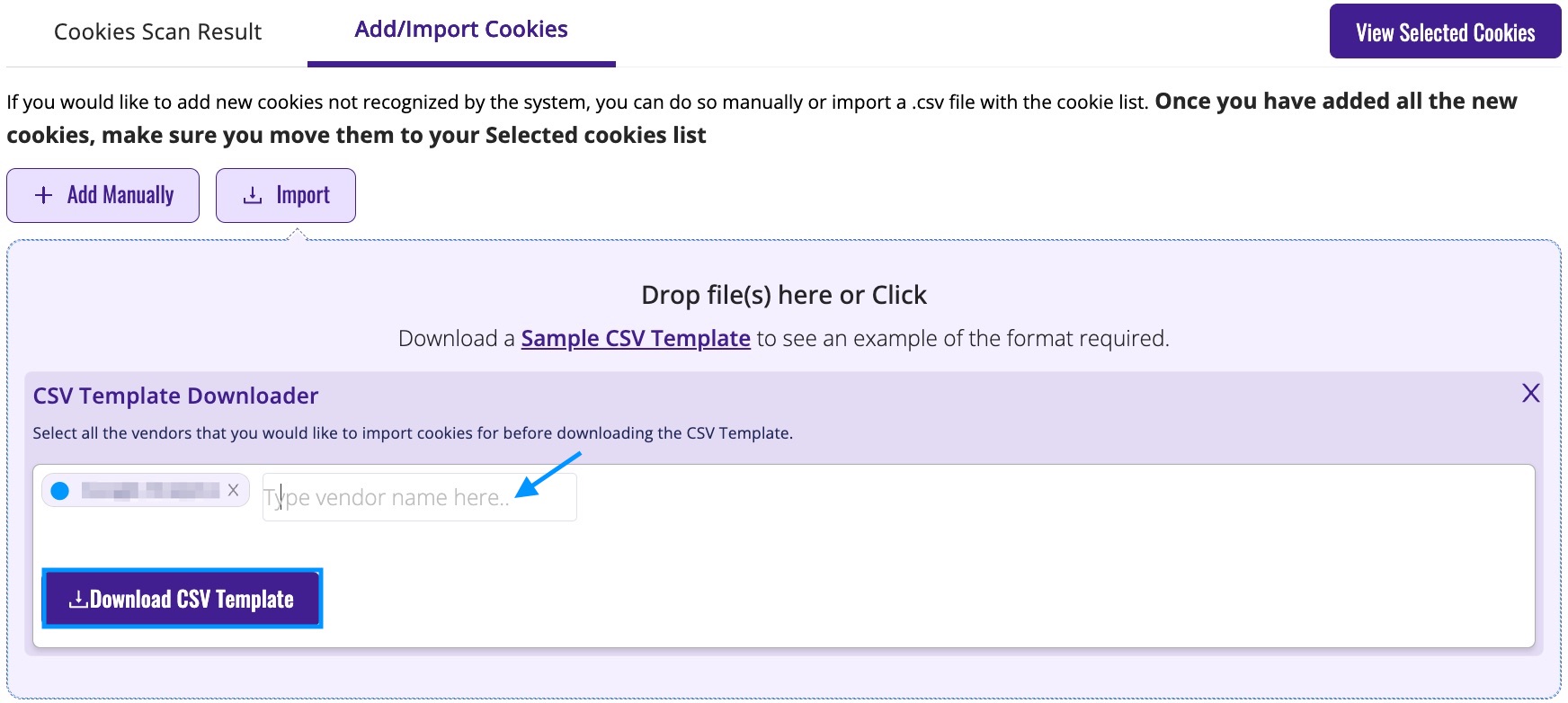Click the blue arrow pointing at vendor field

point(548,475)
